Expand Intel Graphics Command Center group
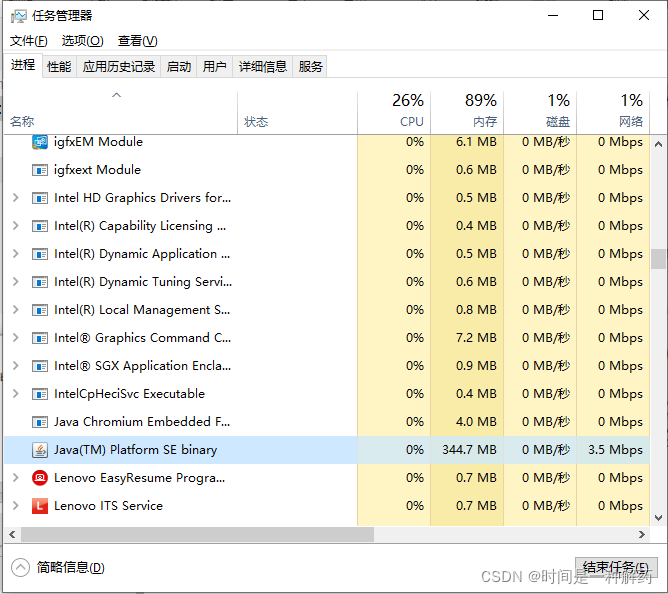668x594 pixels. 16,338
